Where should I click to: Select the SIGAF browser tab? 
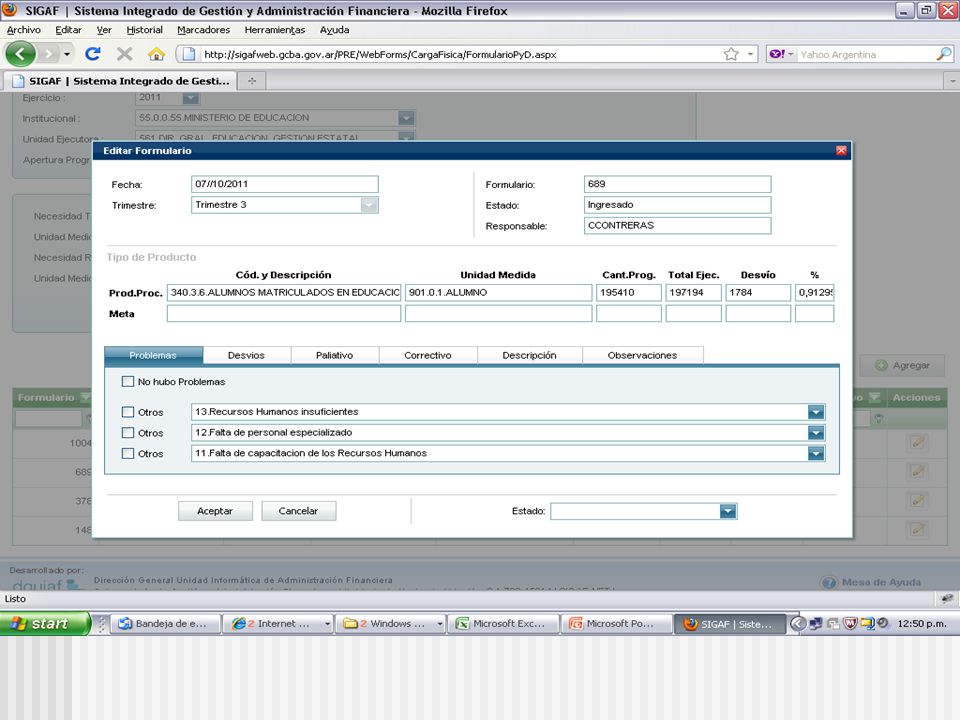(120, 81)
